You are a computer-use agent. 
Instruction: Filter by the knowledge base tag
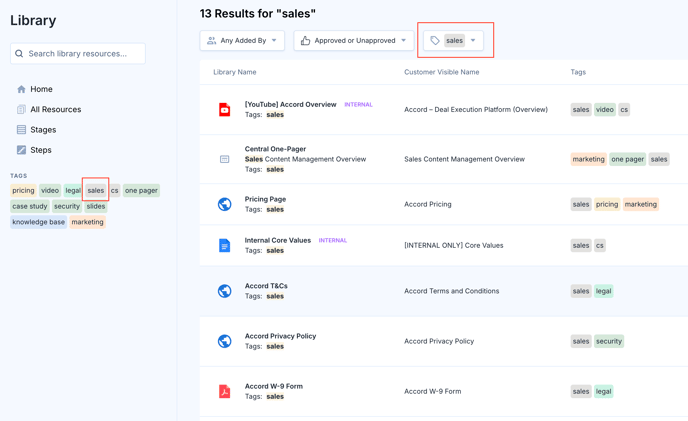coord(39,222)
